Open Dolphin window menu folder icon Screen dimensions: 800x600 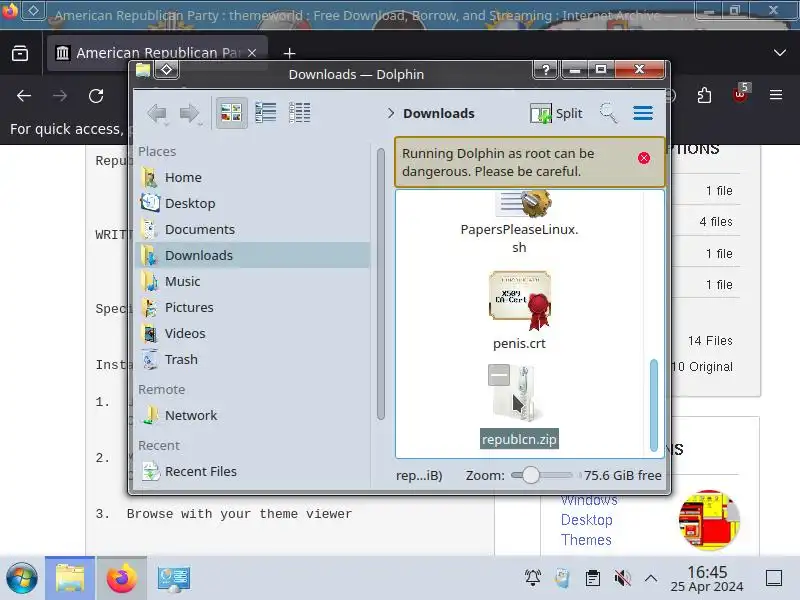tap(143, 70)
